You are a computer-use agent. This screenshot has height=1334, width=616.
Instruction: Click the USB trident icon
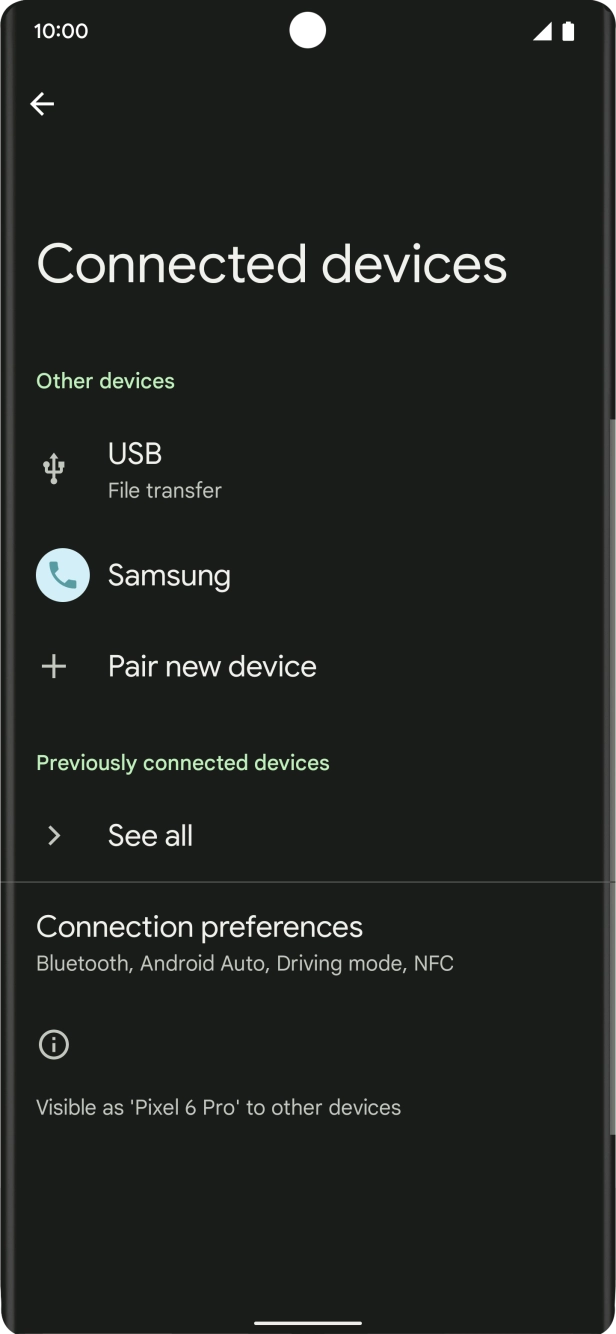pos(54,468)
